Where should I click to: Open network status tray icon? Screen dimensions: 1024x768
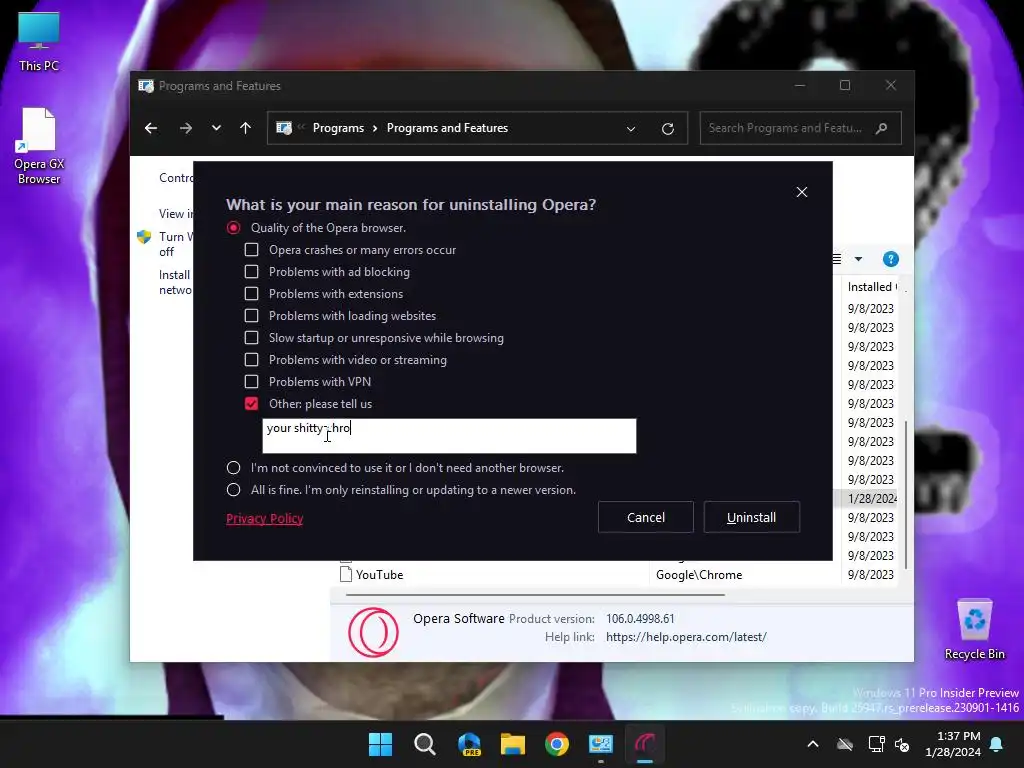tap(876, 744)
